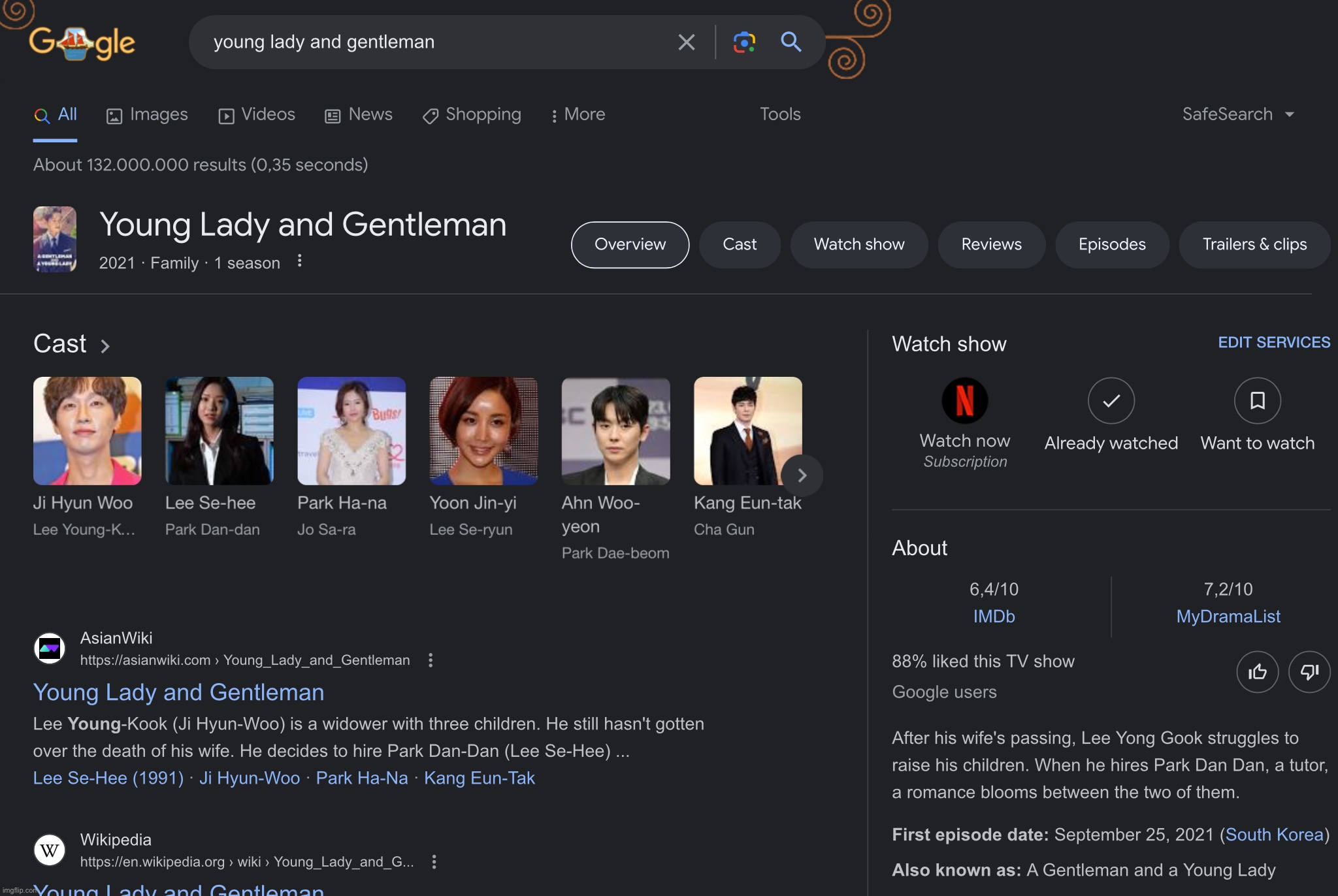Viewport: 1338px width, 896px height.
Task: Open three-dot menu next to 1 season
Action: pyautogui.click(x=299, y=261)
